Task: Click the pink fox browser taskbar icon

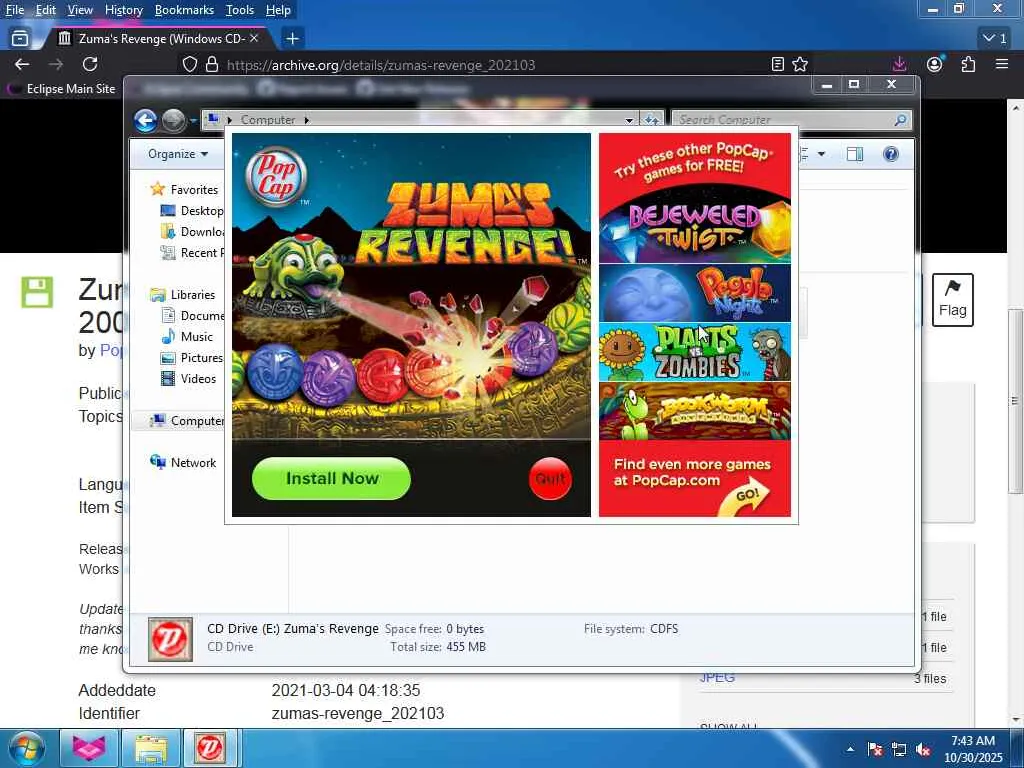Action: [89, 748]
